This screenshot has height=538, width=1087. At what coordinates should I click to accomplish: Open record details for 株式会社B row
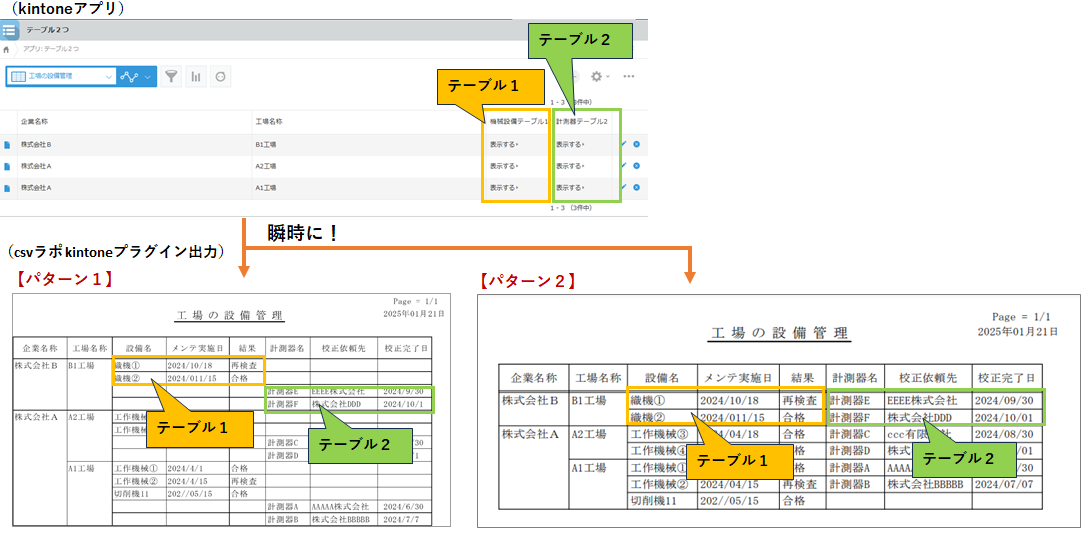click(8, 146)
